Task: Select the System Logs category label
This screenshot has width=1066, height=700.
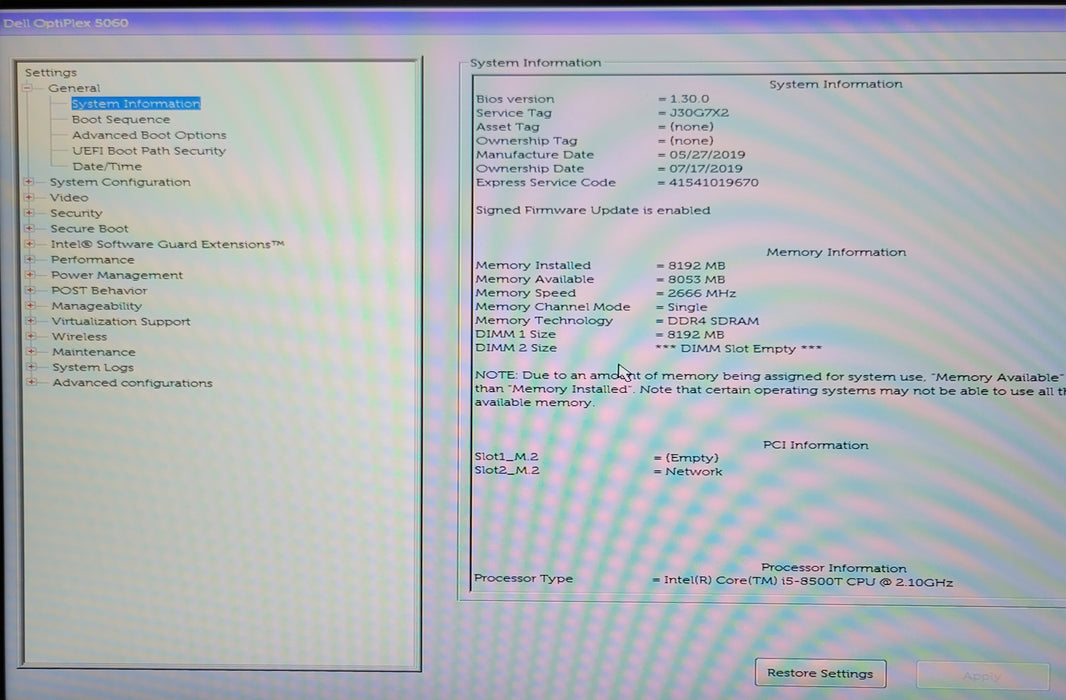Action: [93, 367]
